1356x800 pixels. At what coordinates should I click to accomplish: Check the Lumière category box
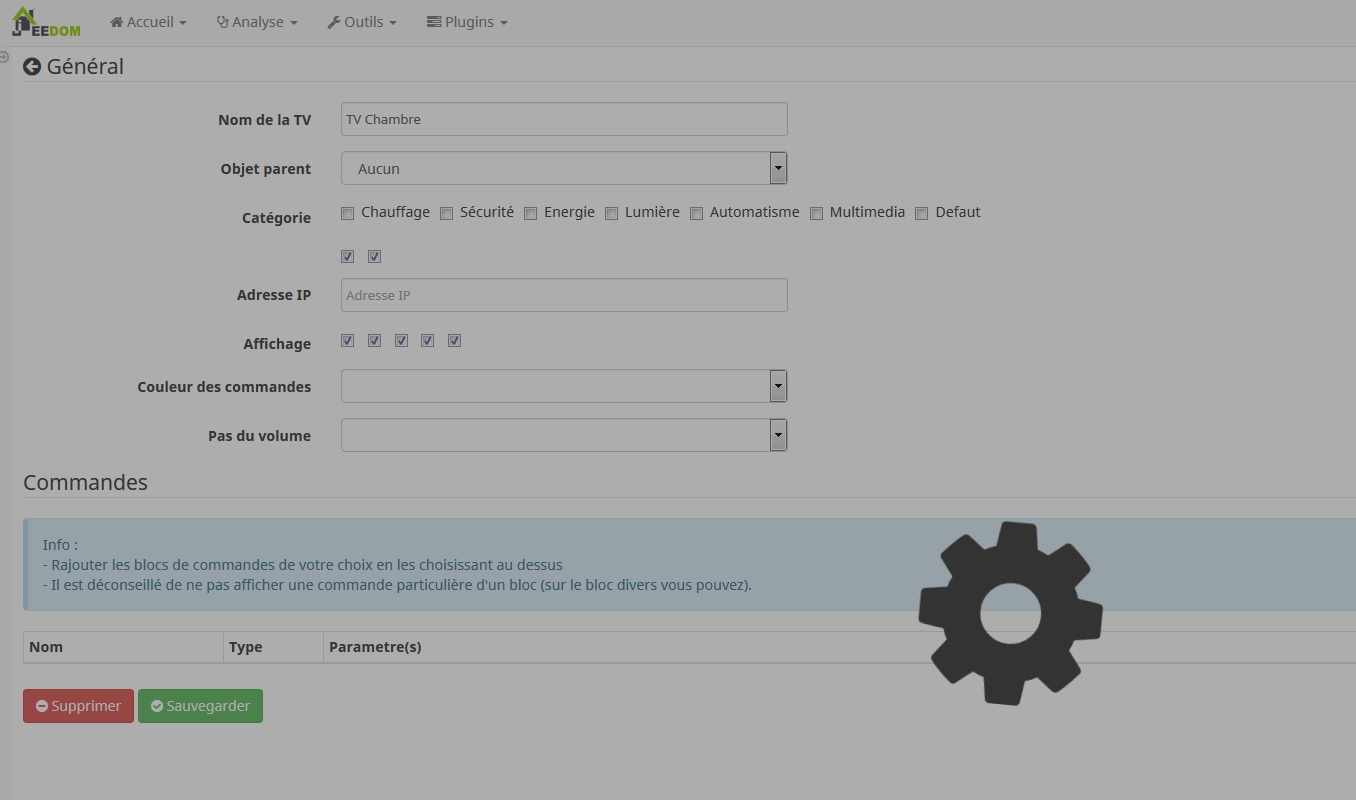(612, 213)
